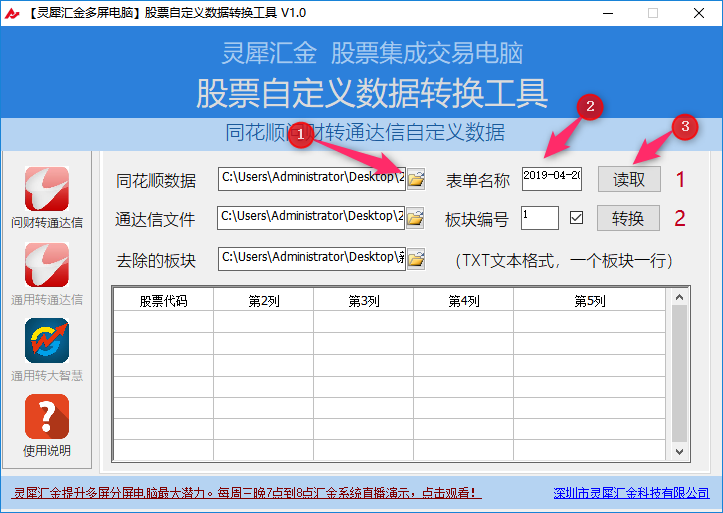The height and width of the screenshot is (513, 723).
Task: Open the 使用说明 help icon
Action: (47, 416)
